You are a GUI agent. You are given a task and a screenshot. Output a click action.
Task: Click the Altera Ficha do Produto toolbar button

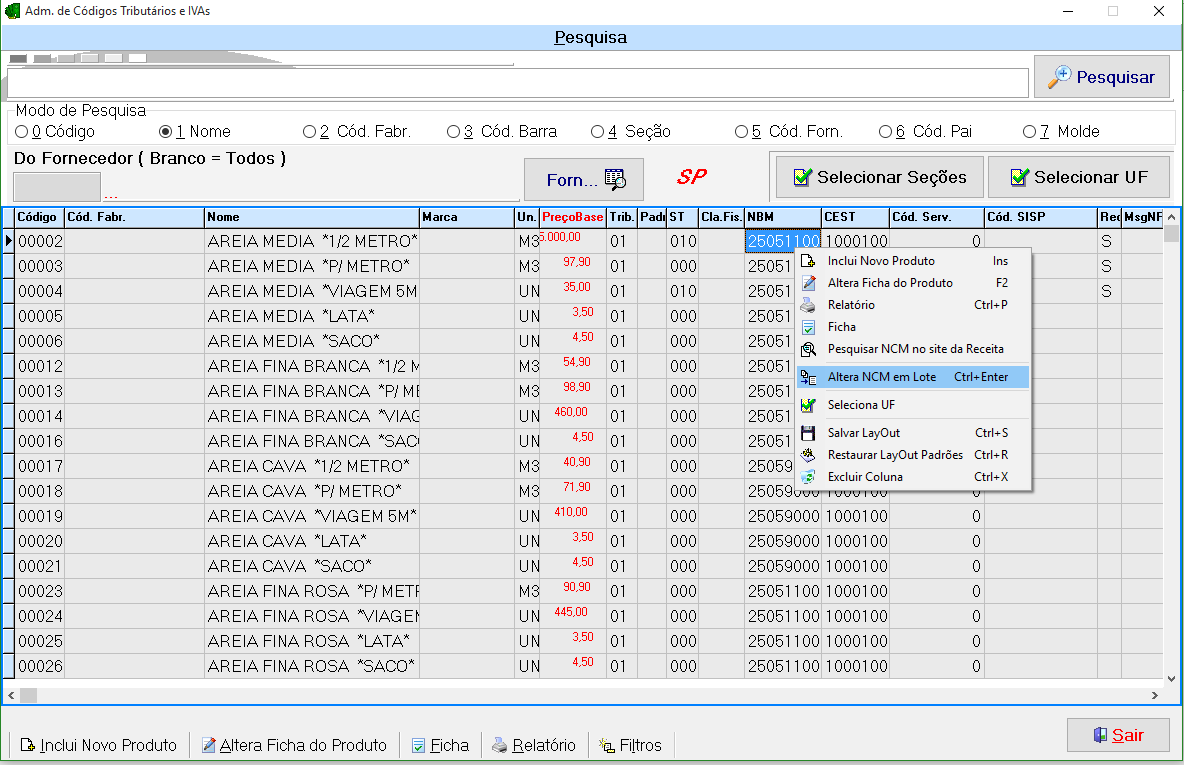click(x=294, y=745)
